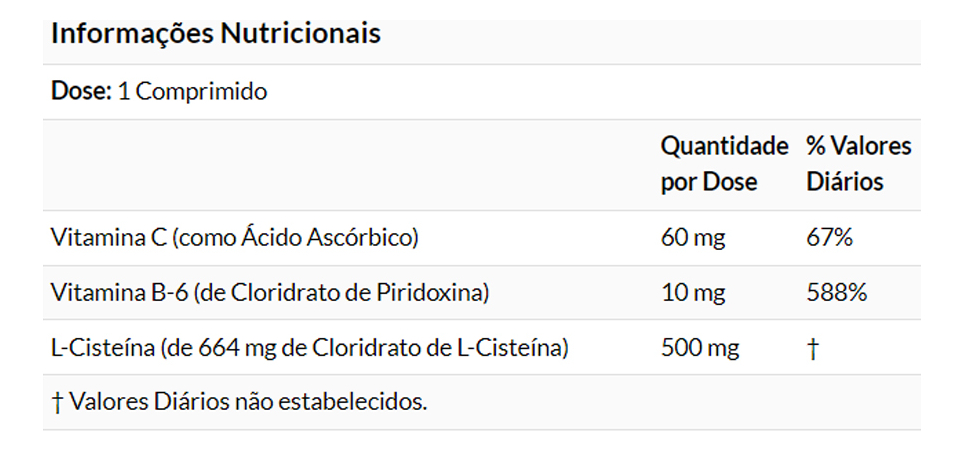Select the L-Cisteína name starting the last row
The width and height of the screenshot is (964, 451).
pos(96,348)
